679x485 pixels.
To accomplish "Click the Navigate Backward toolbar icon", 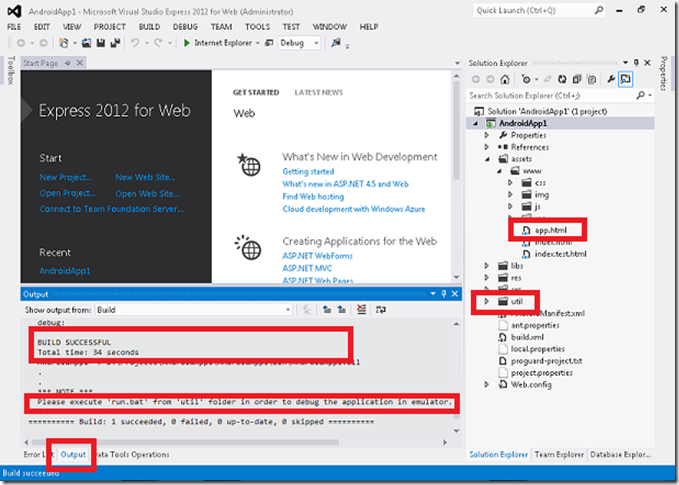I will point(21,43).
